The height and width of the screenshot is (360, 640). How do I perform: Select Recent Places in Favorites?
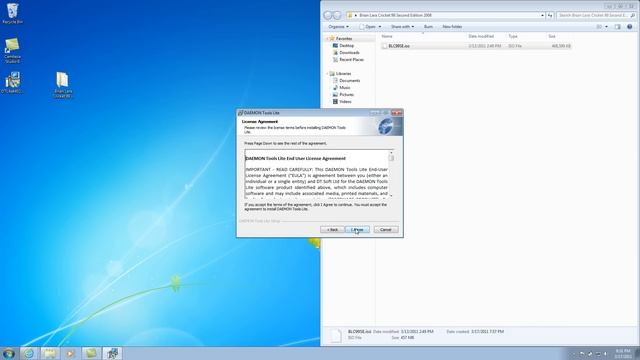click(351, 60)
